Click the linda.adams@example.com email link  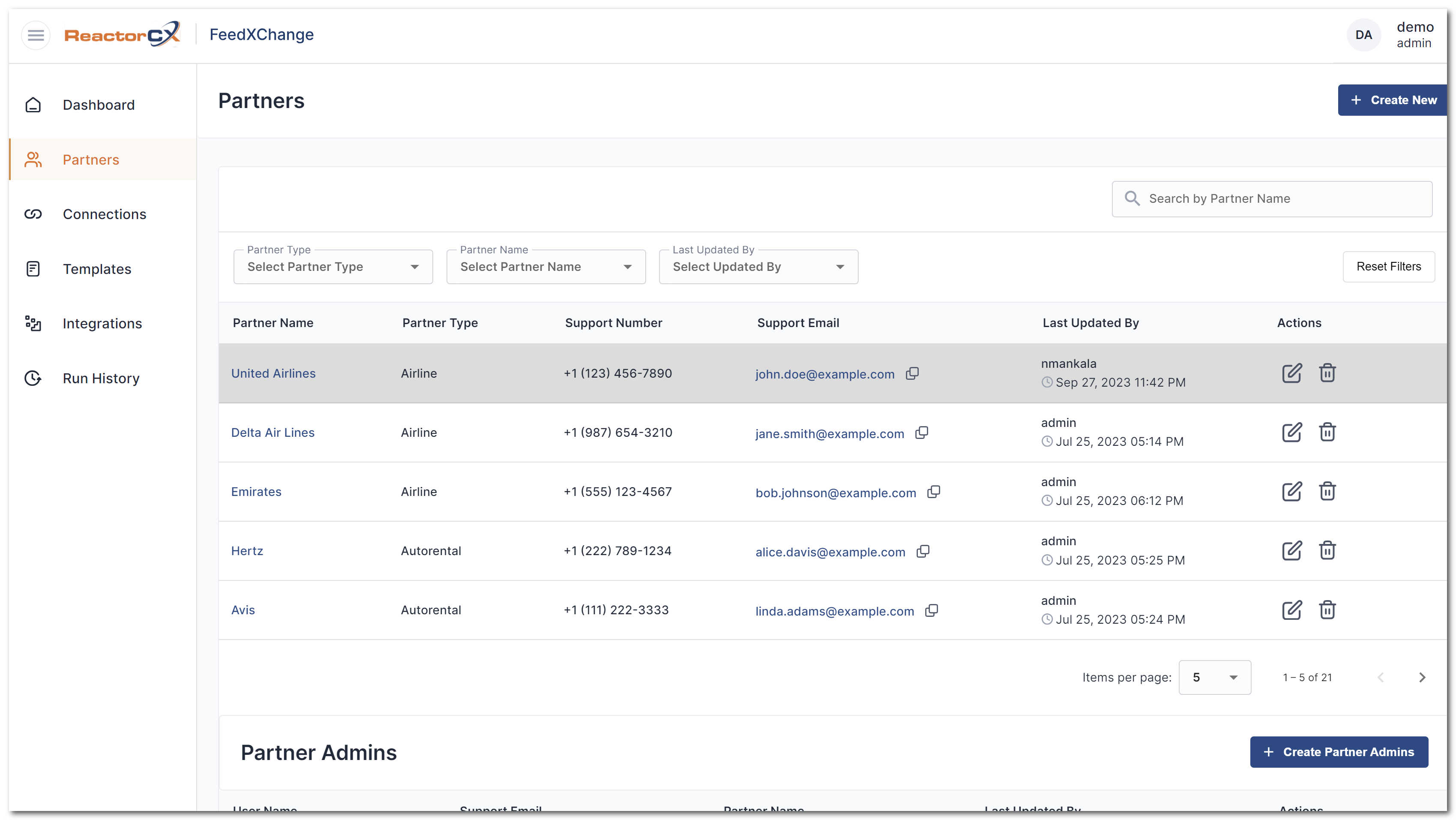tap(835, 611)
